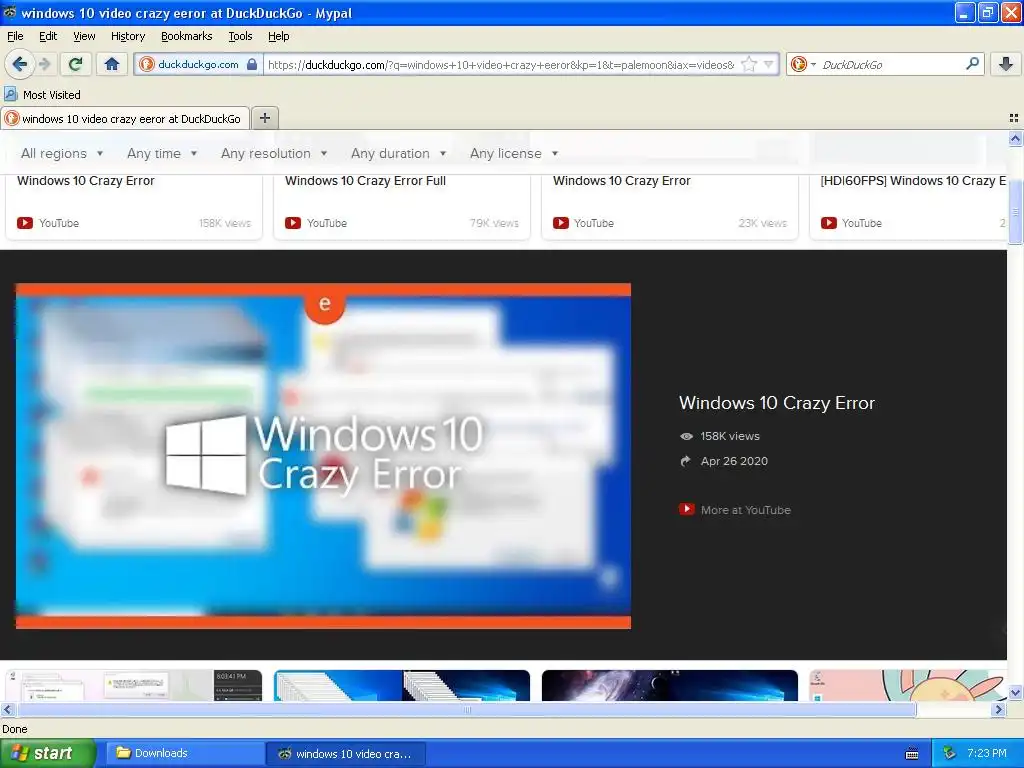Open the search engine selector dropdown
Viewport: 1024px width, 768px height.
pyautogui.click(x=803, y=64)
